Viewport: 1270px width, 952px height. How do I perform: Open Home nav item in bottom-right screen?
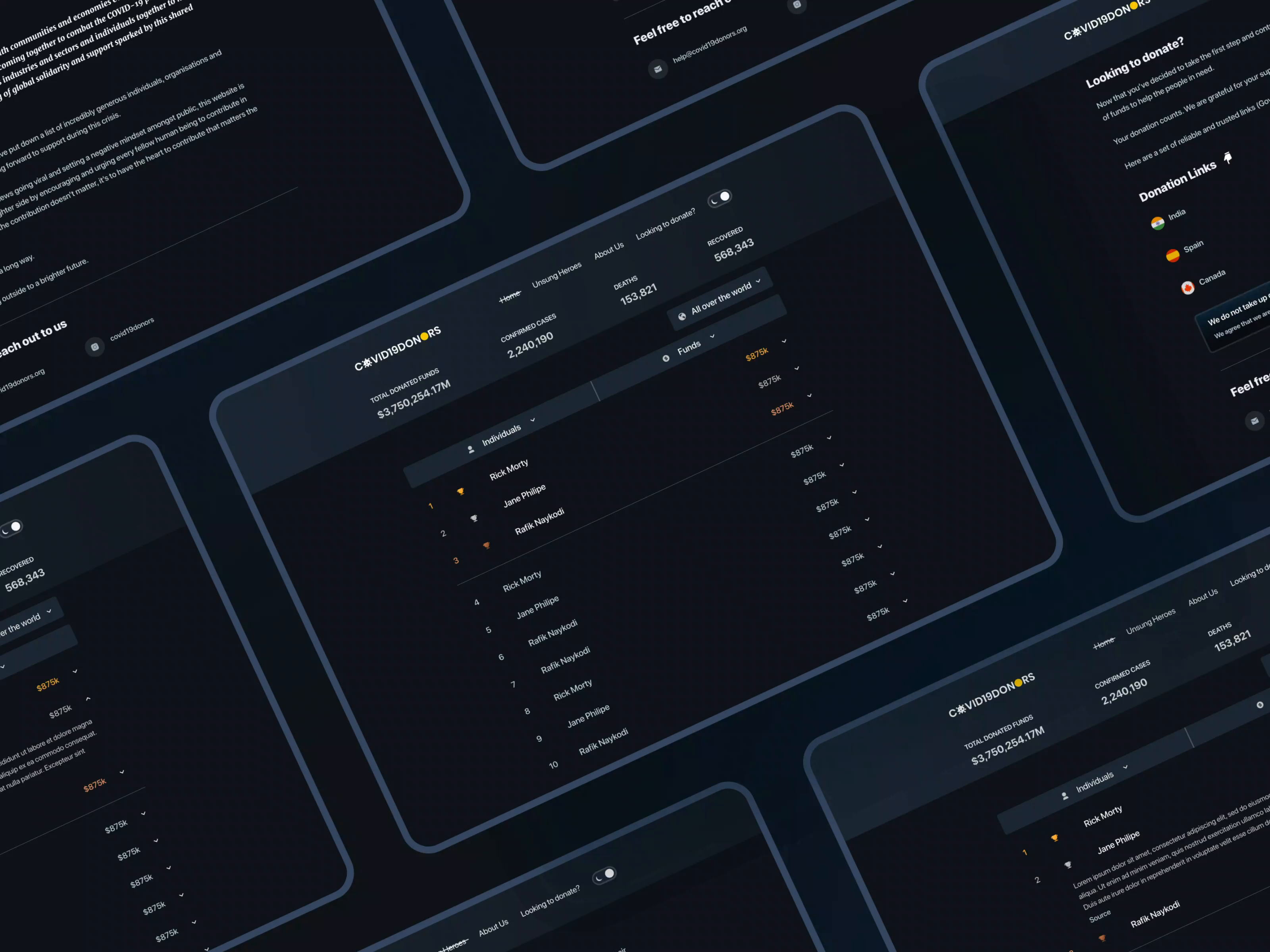click(1104, 643)
